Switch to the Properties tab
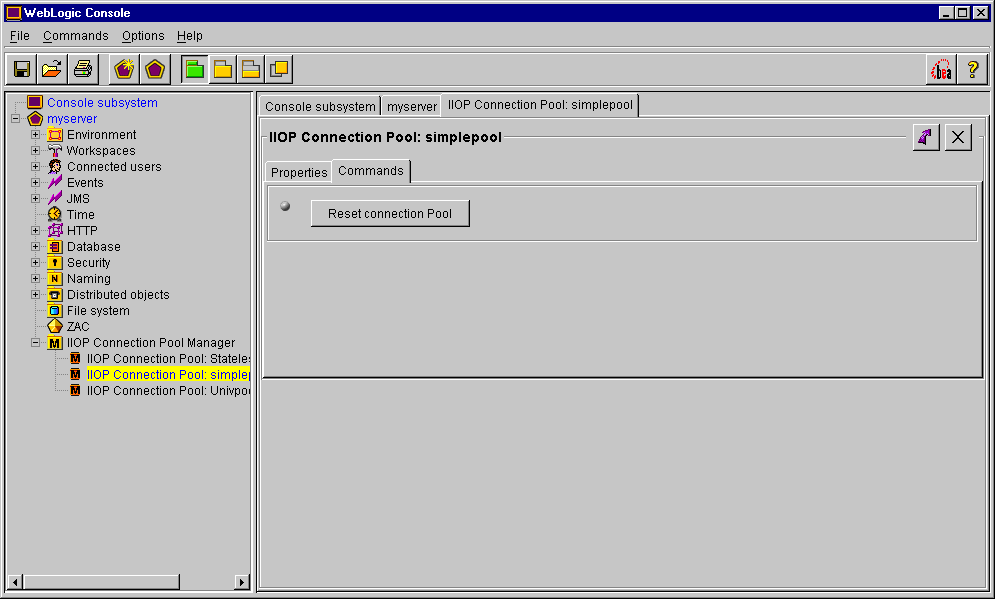The width and height of the screenshot is (998, 602). click(x=299, y=172)
